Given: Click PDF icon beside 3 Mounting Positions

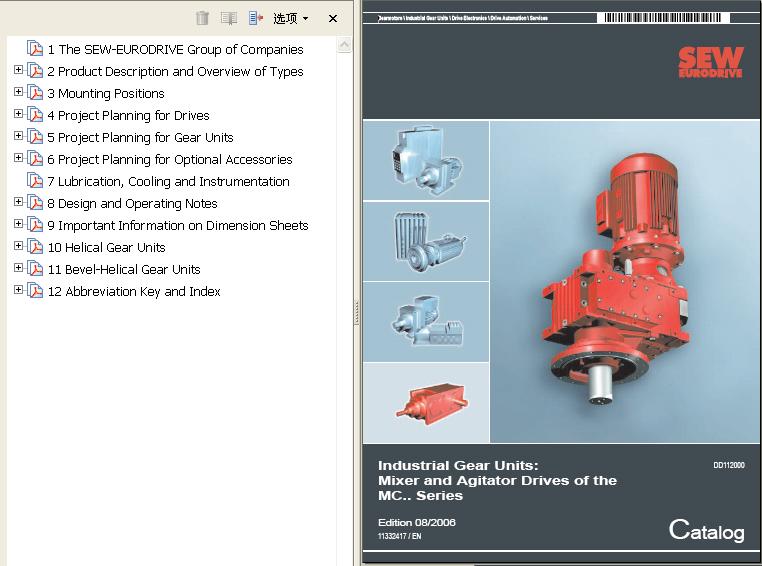Looking at the screenshot, I should [x=35, y=93].
